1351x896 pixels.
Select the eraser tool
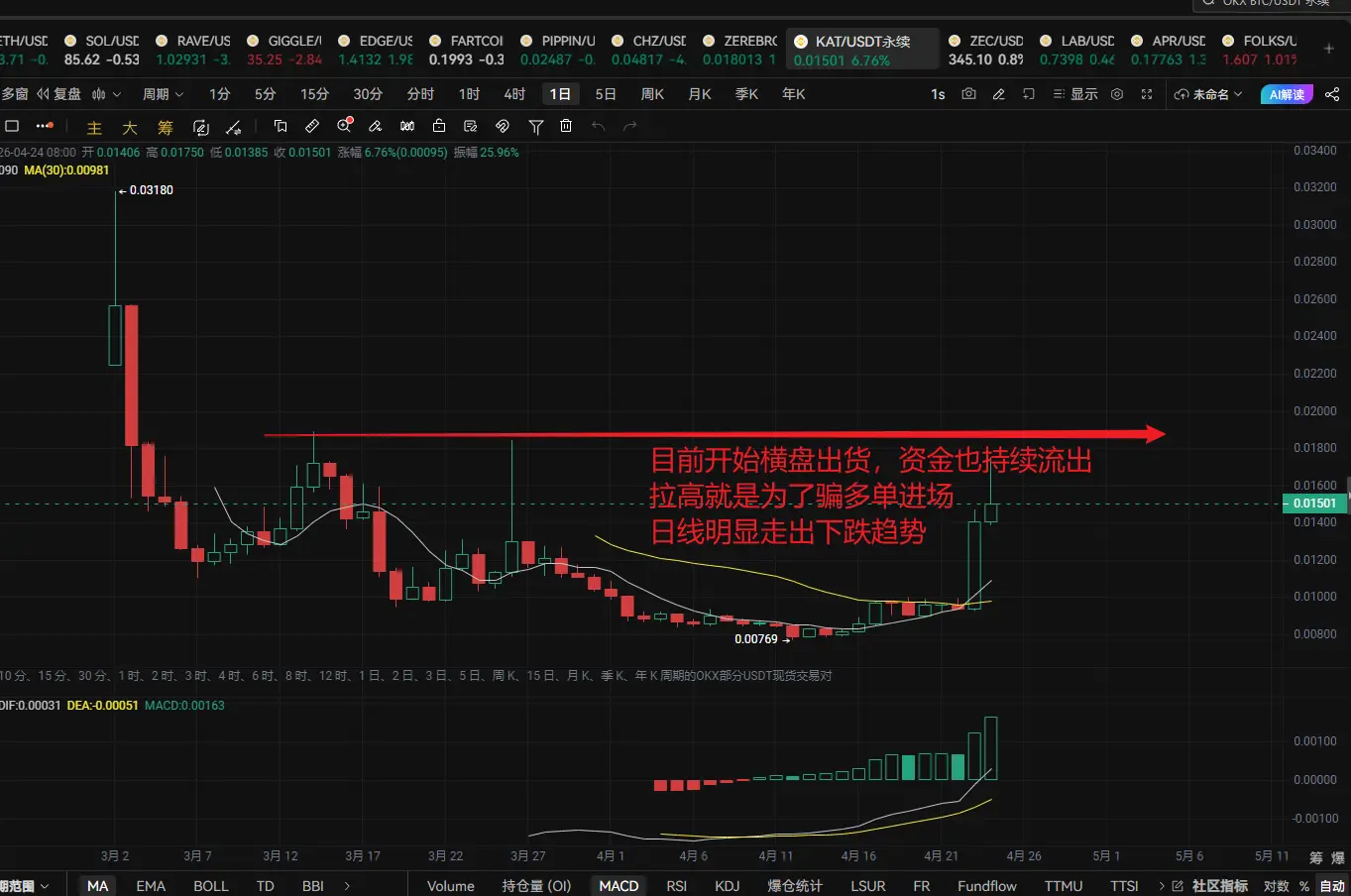(376, 126)
